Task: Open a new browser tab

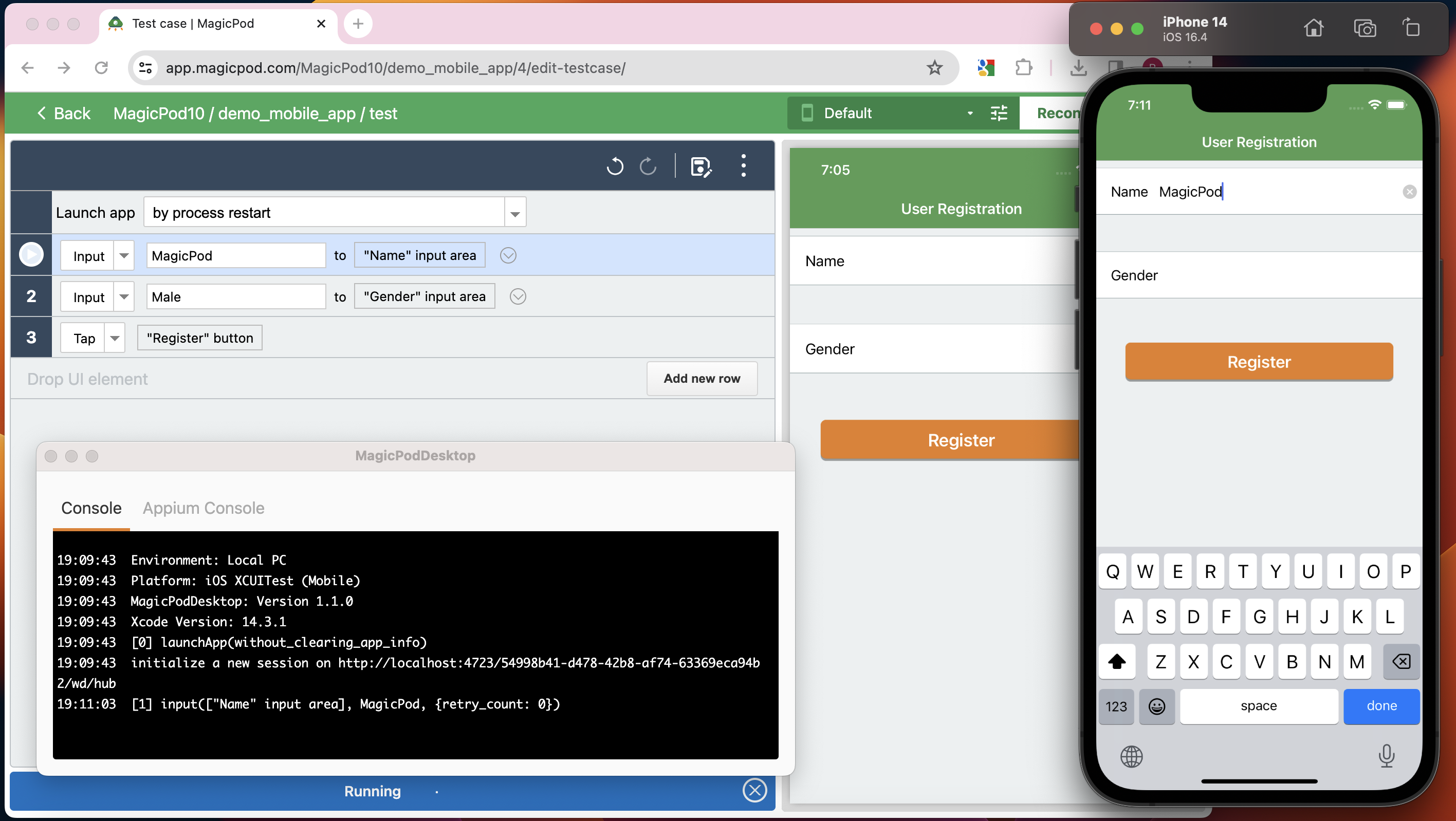Action: click(358, 24)
